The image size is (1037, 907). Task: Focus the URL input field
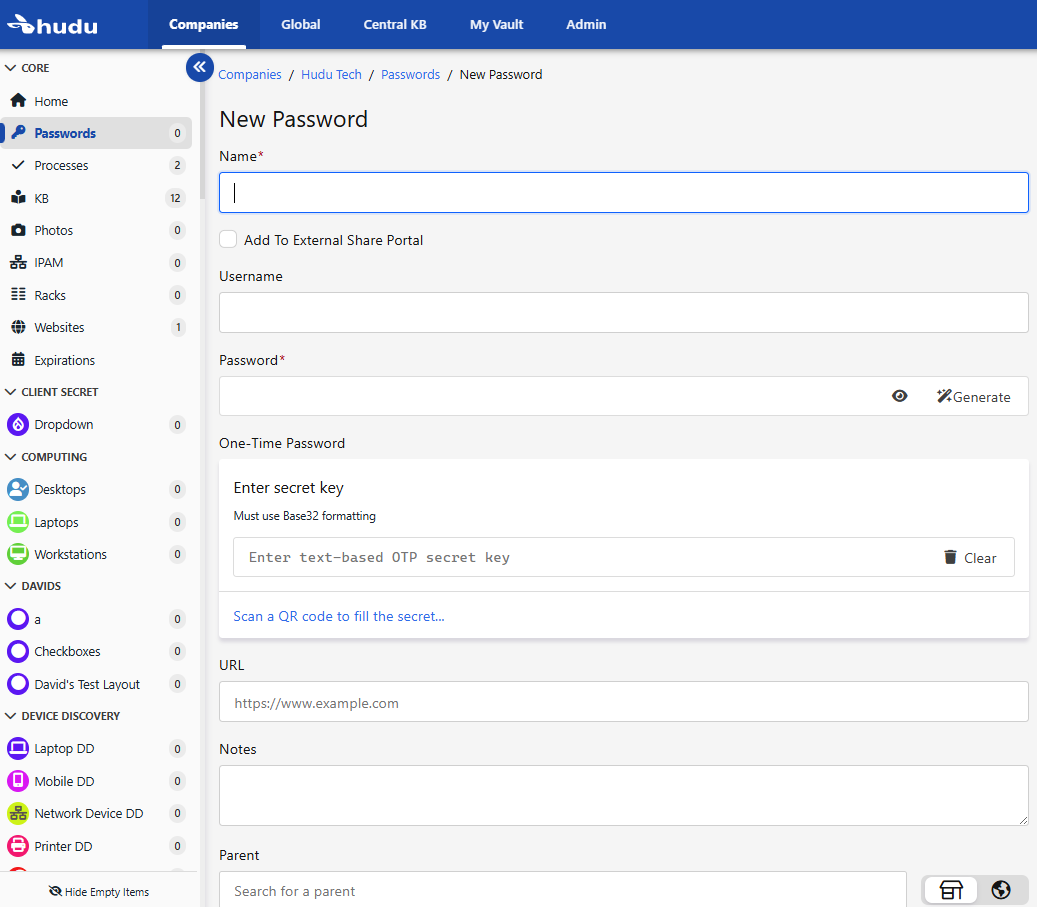(x=624, y=702)
